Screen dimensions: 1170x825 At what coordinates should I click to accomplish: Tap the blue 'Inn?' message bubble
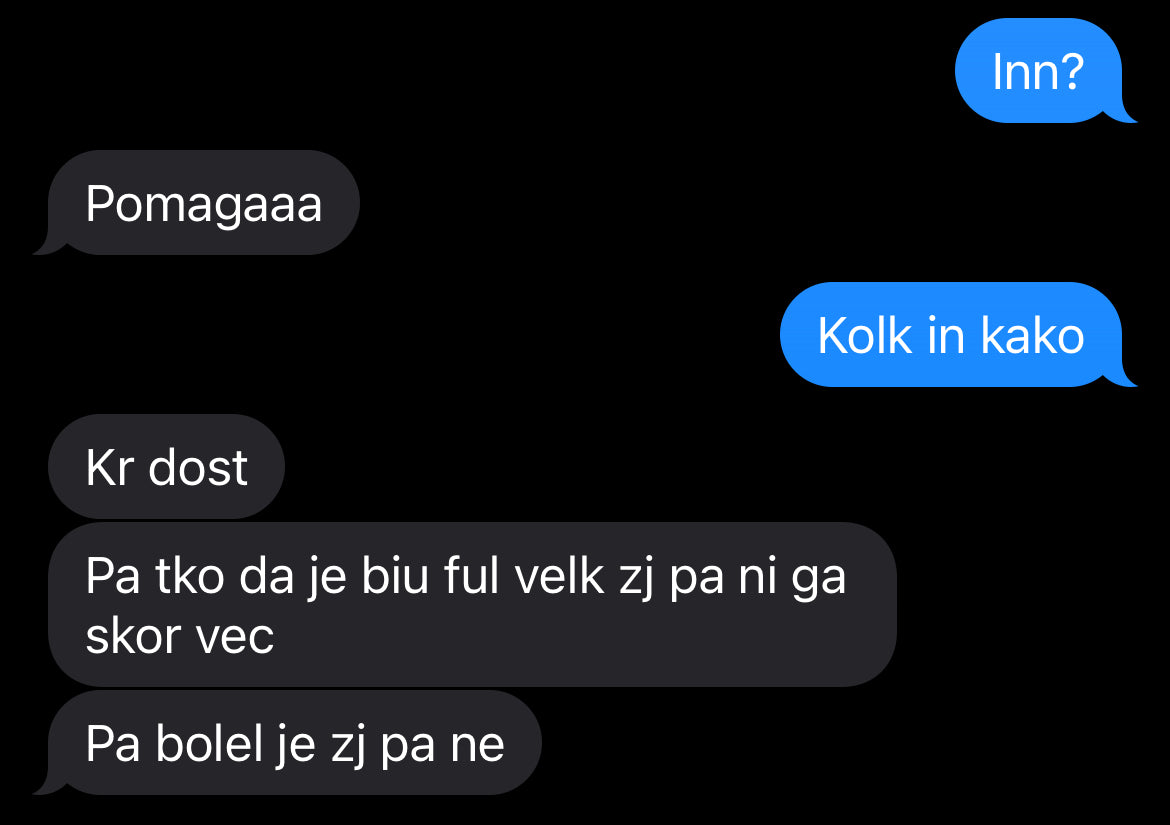(x=1039, y=71)
